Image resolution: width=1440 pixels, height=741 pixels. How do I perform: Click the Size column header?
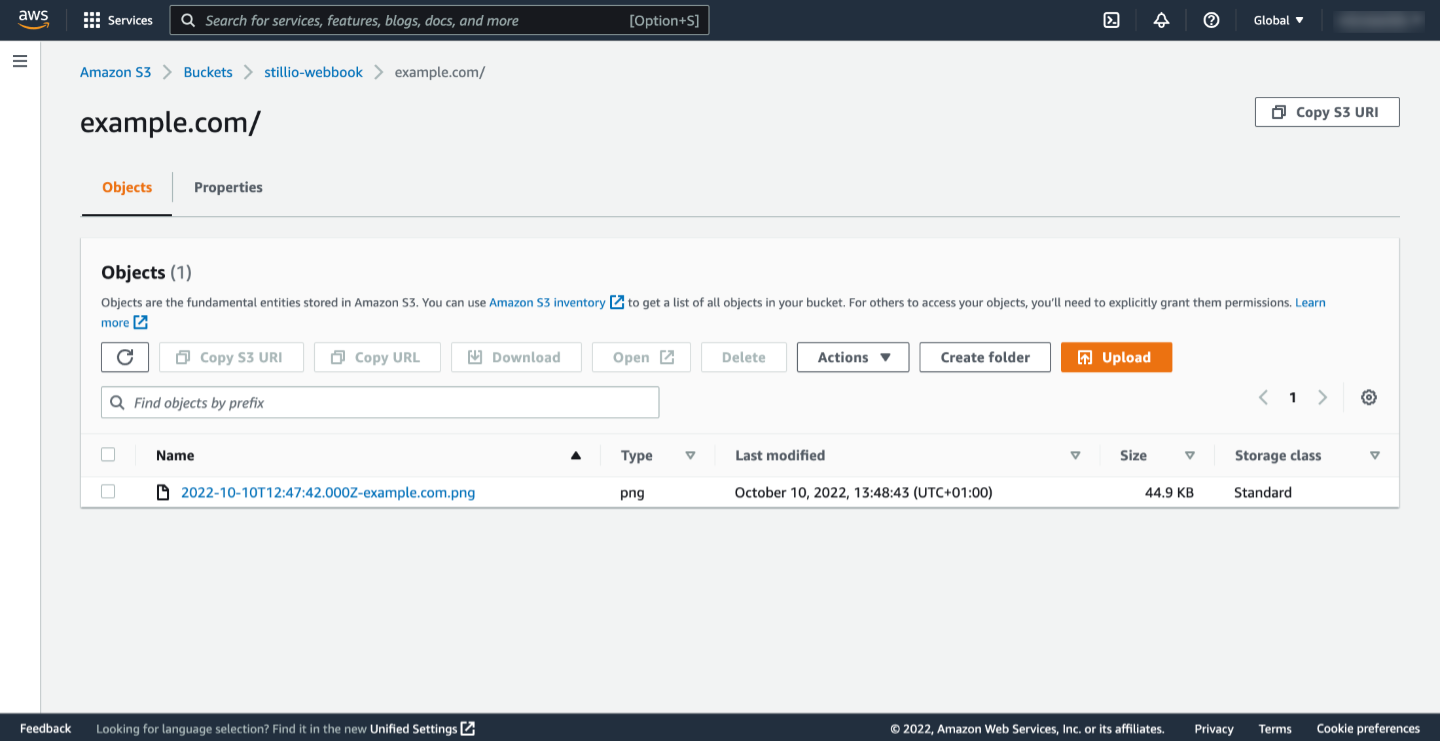click(1133, 455)
